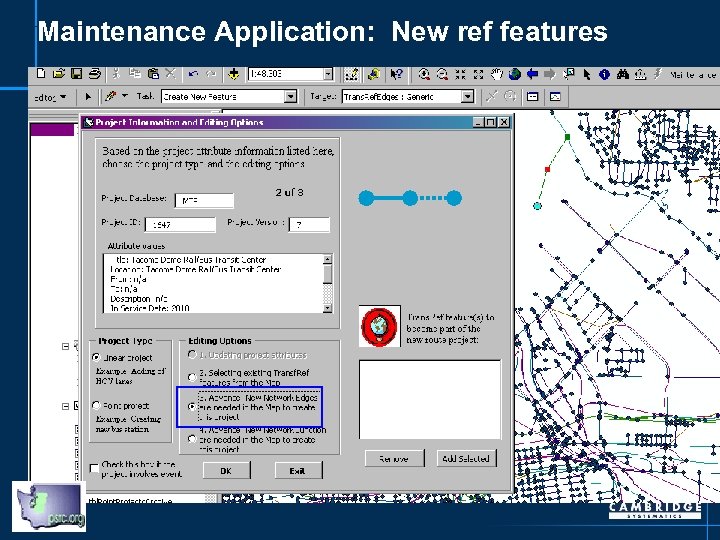Select the Select Elements arrow tool
The image size is (720, 540).
587,74
